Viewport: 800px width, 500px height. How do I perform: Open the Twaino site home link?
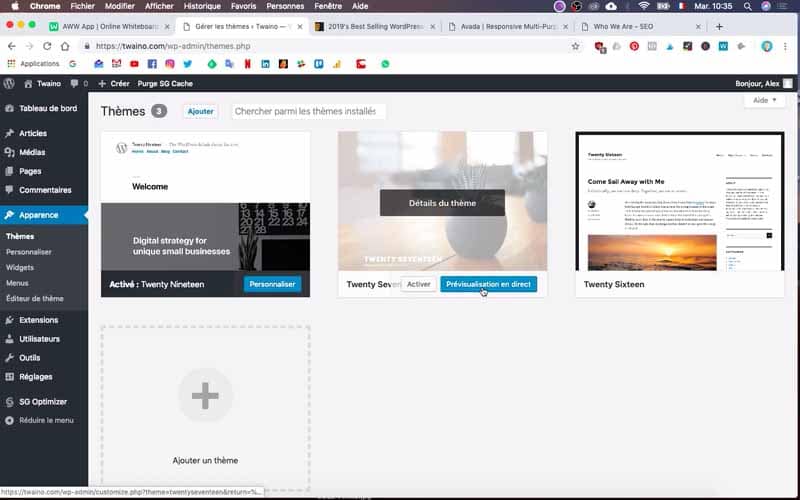(43, 83)
